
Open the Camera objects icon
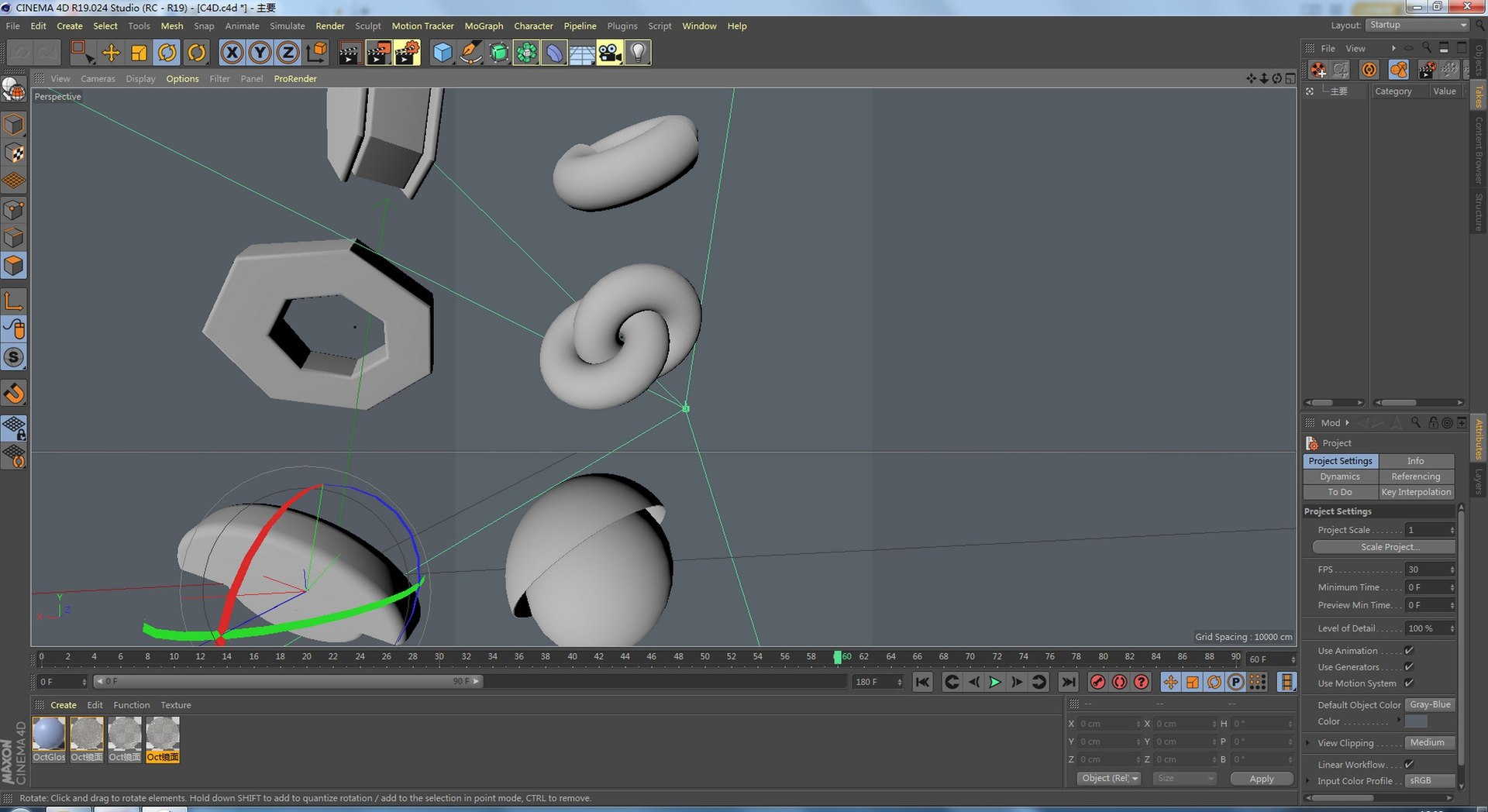[x=609, y=53]
